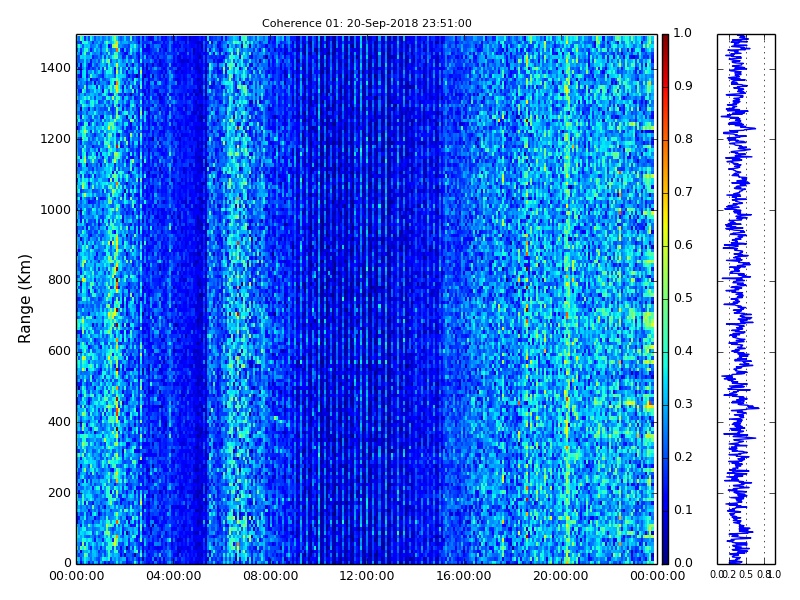Click the 0.1 colorbar label
This screenshot has height=600, width=800.
[x=683, y=510]
